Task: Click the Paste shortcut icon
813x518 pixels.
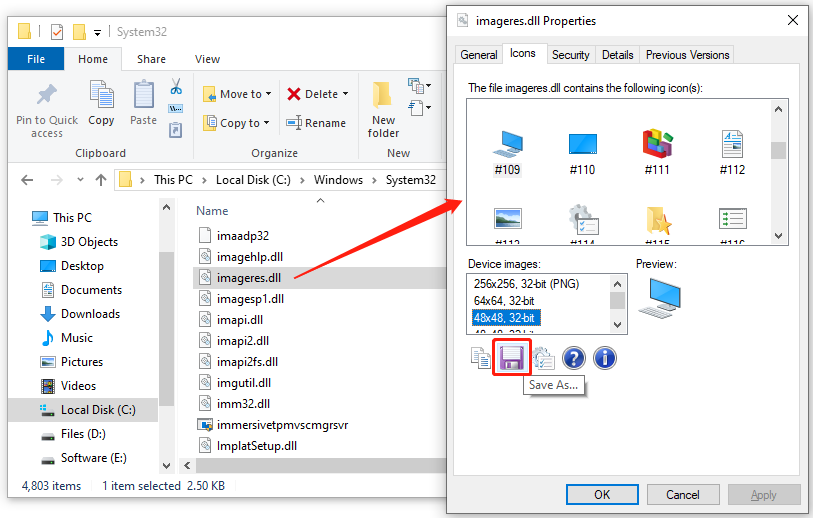Action: [x=176, y=130]
